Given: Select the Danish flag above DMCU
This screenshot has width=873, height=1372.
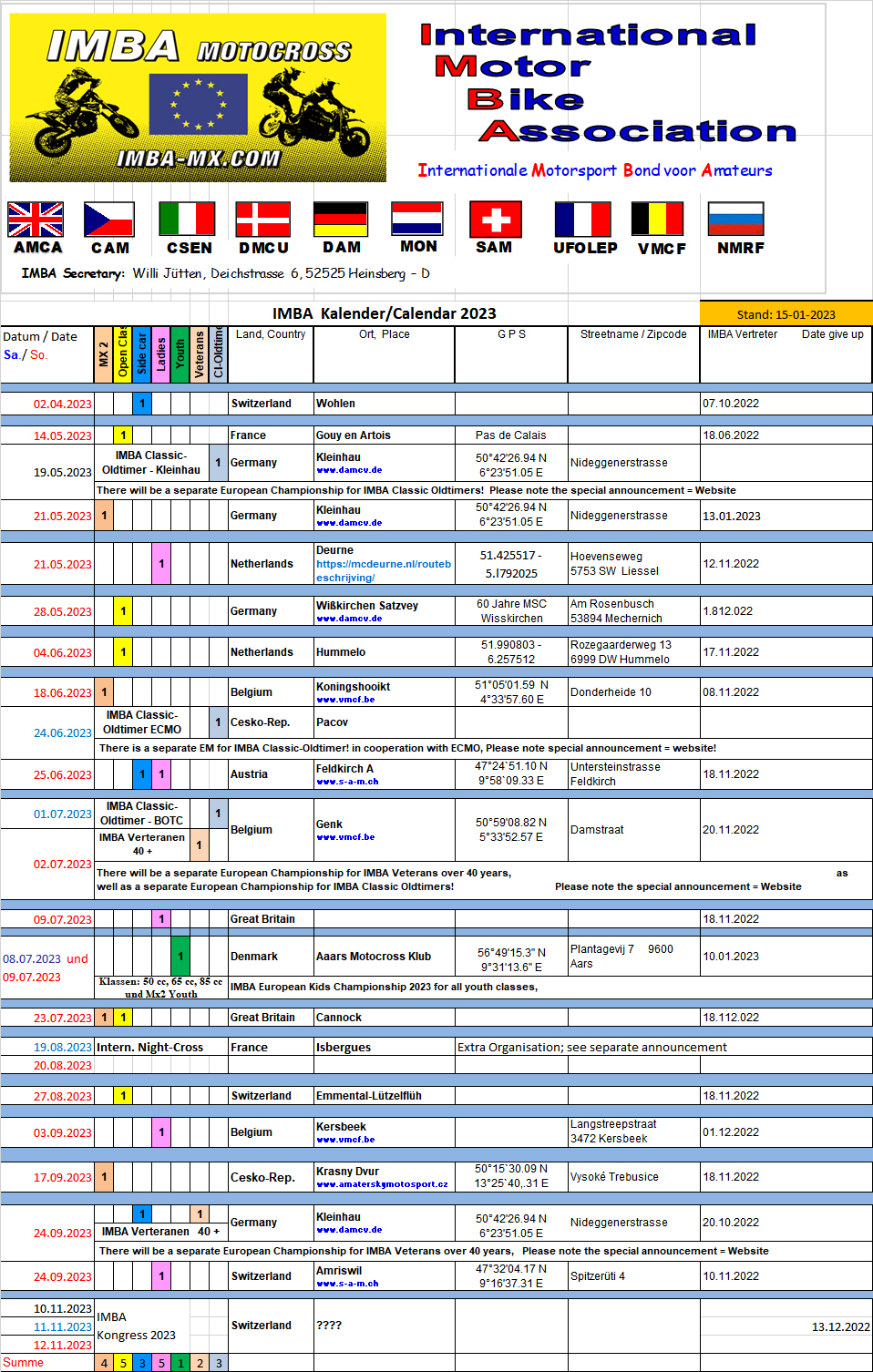Looking at the screenshot, I should [x=263, y=220].
